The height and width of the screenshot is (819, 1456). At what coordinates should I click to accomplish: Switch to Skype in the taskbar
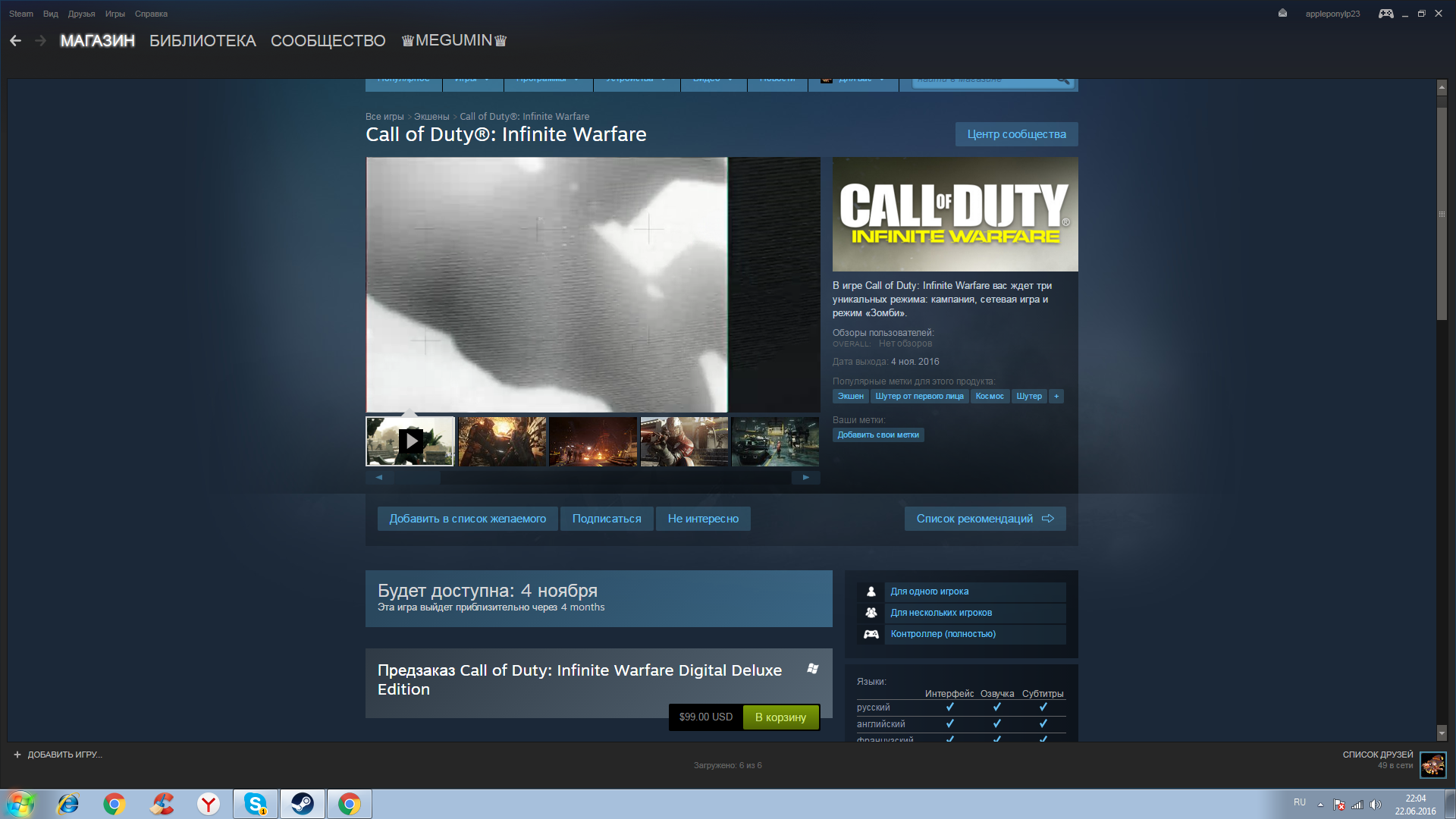256,804
